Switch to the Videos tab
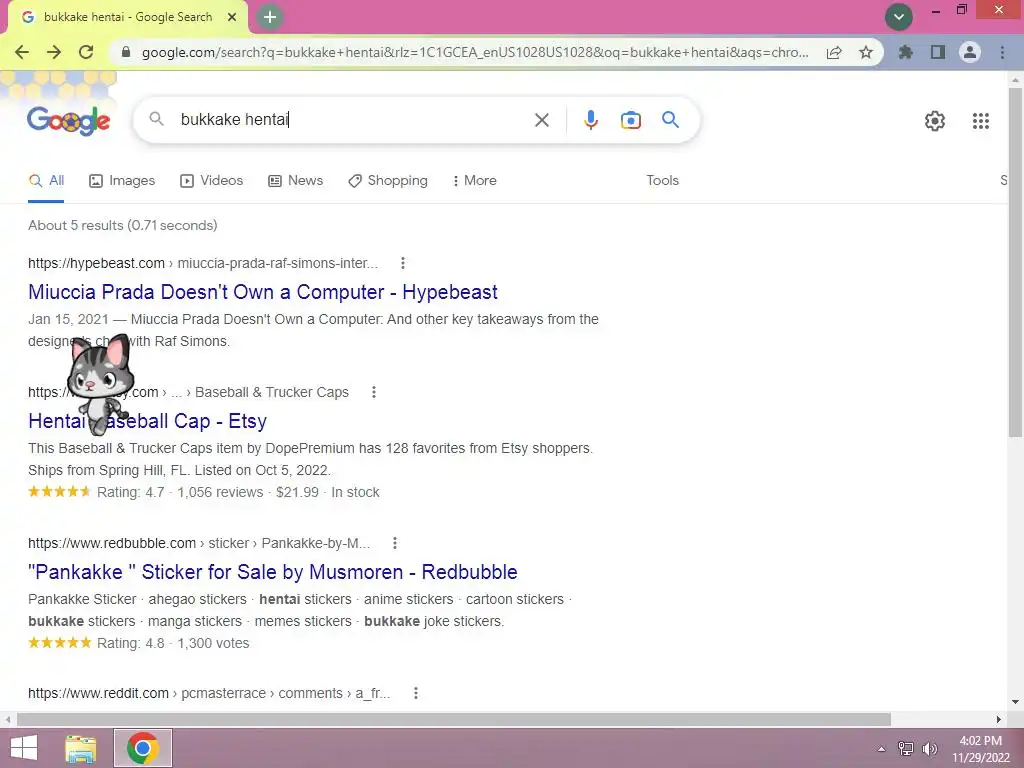The width and height of the screenshot is (1024, 768). pos(212,181)
